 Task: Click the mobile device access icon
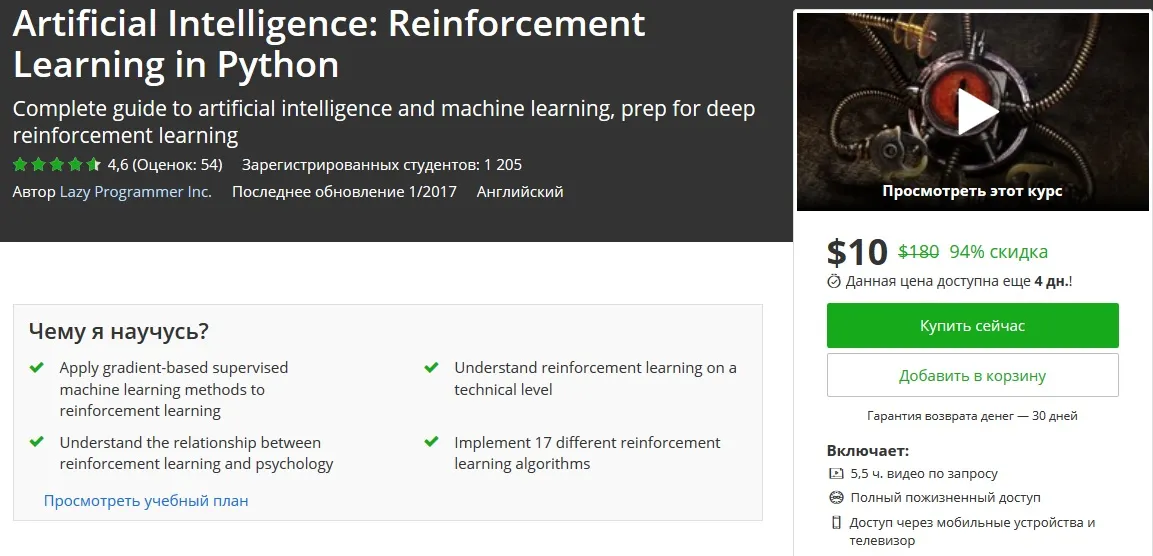click(x=836, y=522)
